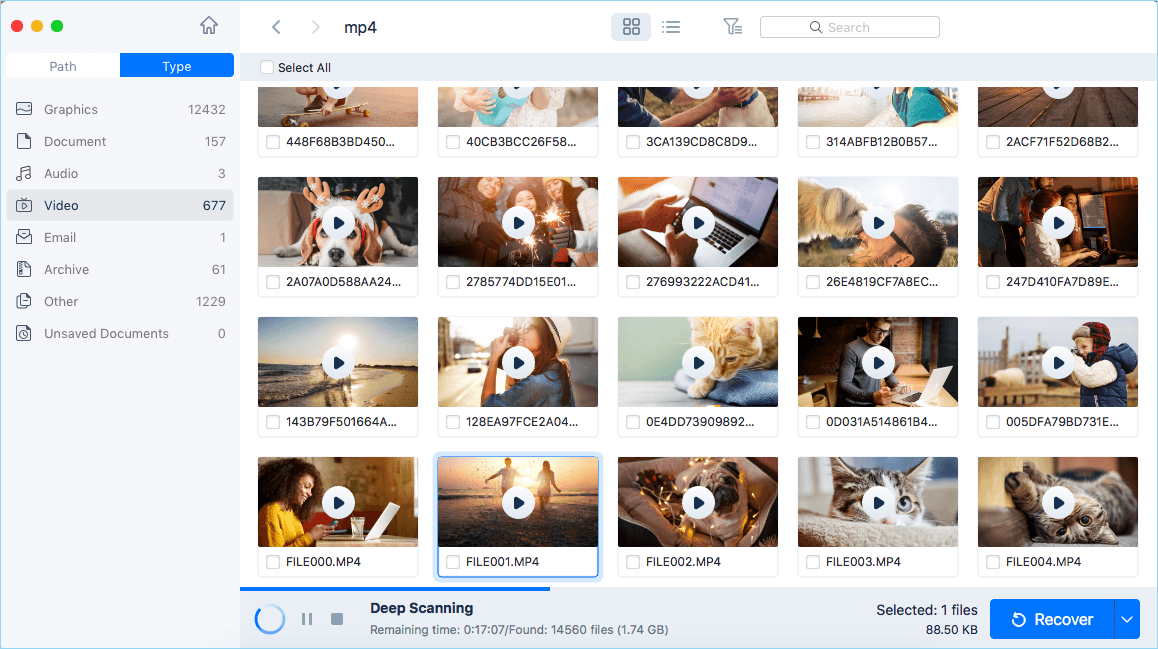Switch to list view layout
The height and width of the screenshot is (649, 1158).
tap(671, 27)
